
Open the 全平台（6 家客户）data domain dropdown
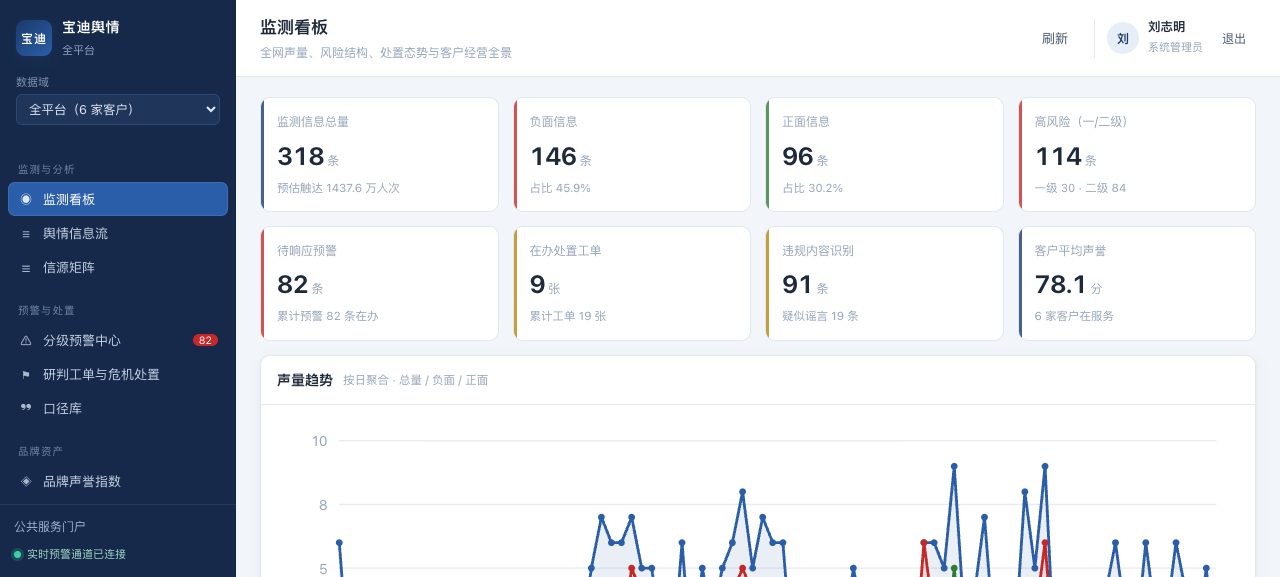pyautogui.click(x=118, y=110)
